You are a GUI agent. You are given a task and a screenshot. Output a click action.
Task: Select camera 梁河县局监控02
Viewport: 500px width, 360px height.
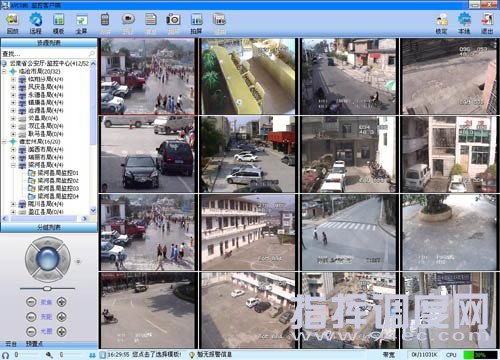coord(53,180)
